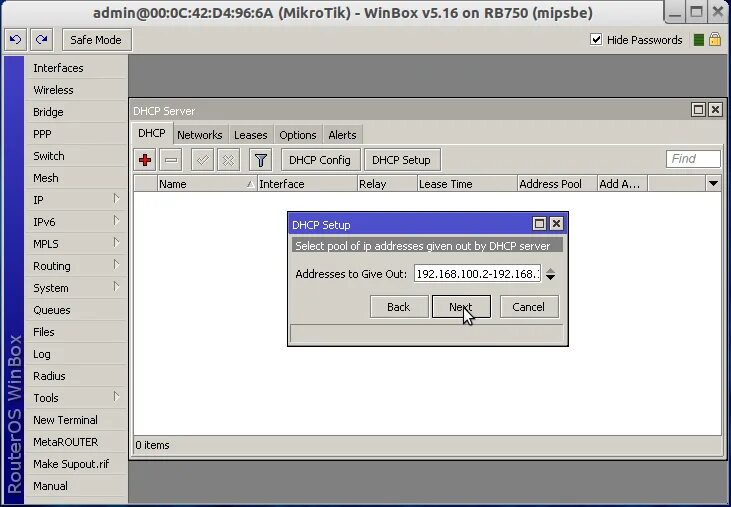Screen dimensions: 731x507
Task: Toggle Safe Mode button
Action: click(x=97, y=40)
